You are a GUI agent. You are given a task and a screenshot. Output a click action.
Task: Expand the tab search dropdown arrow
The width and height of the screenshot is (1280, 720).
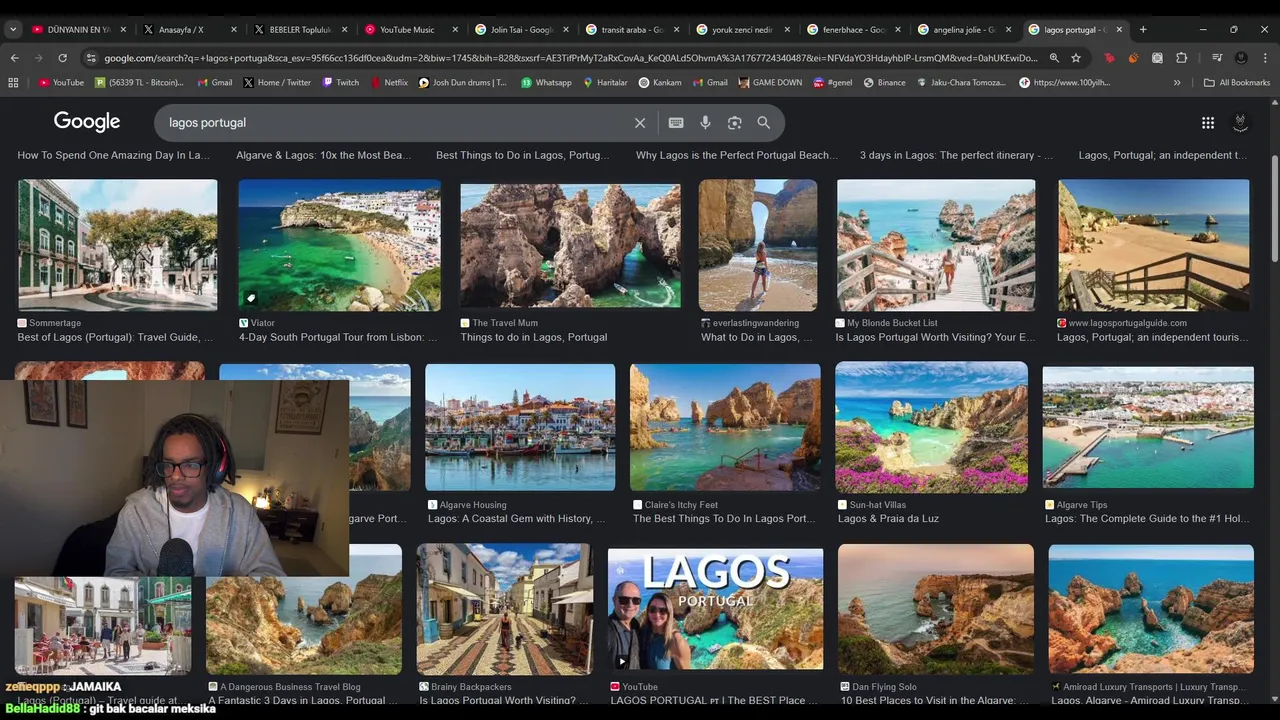[13, 29]
